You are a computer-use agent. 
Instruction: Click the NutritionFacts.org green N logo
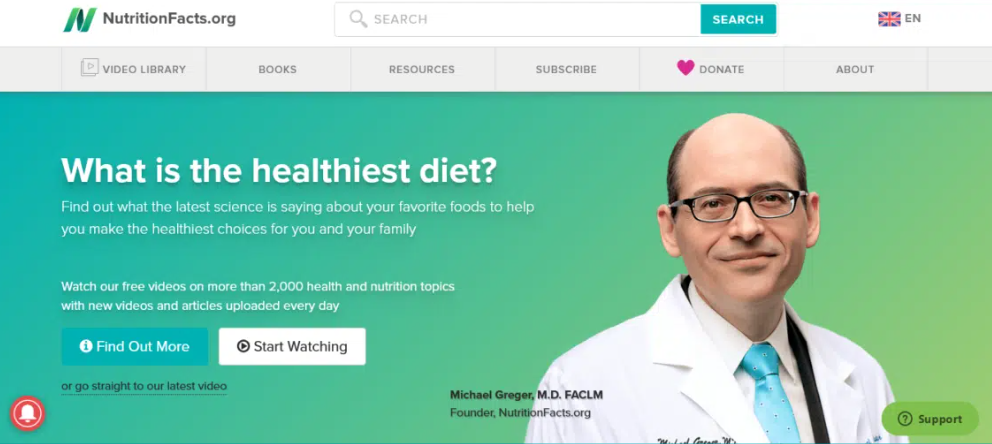click(x=80, y=20)
